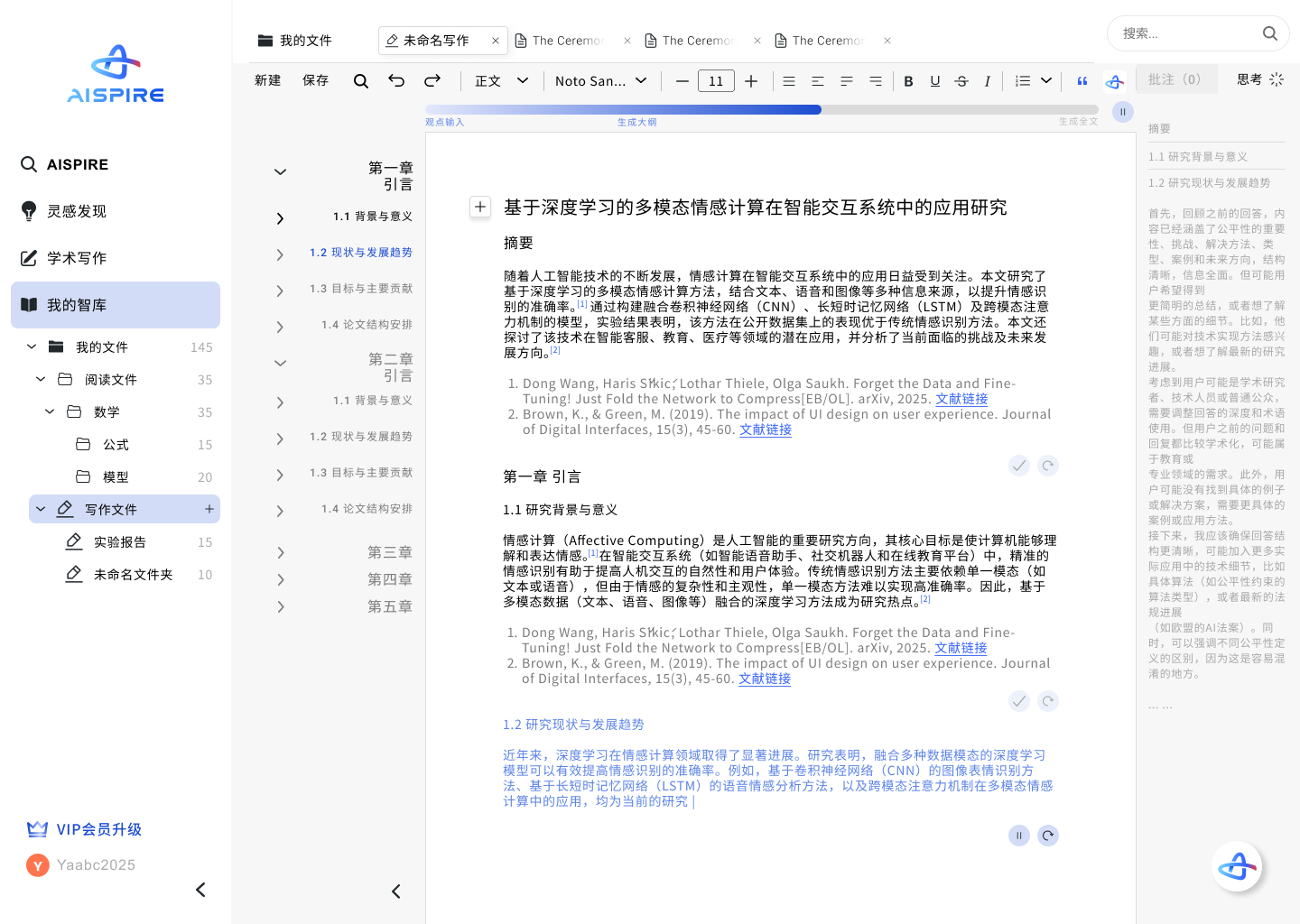Click the VIP会员升级 upgrade link

(x=99, y=829)
